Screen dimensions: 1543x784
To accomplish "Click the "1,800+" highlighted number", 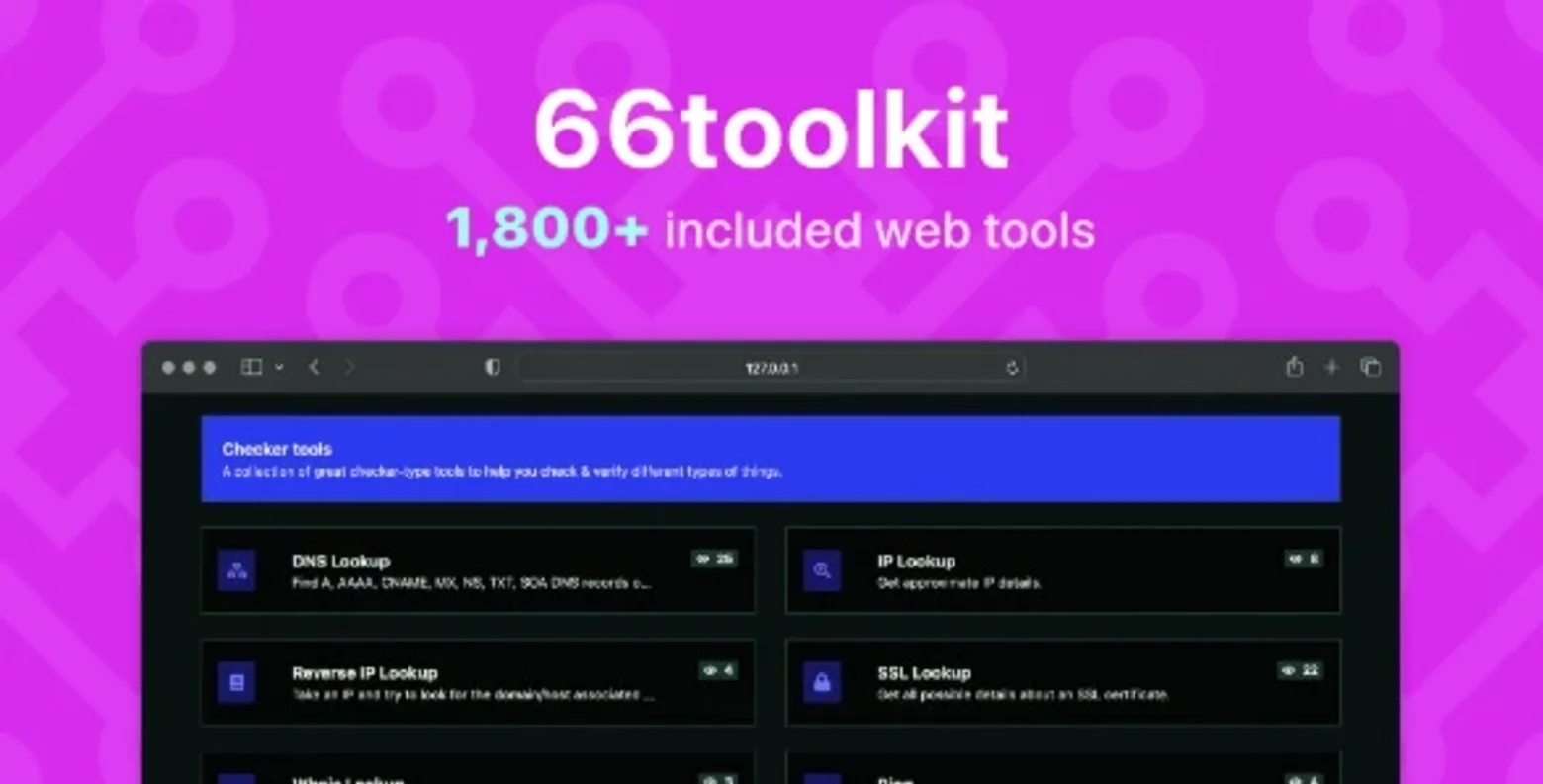I will click(547, 228).
